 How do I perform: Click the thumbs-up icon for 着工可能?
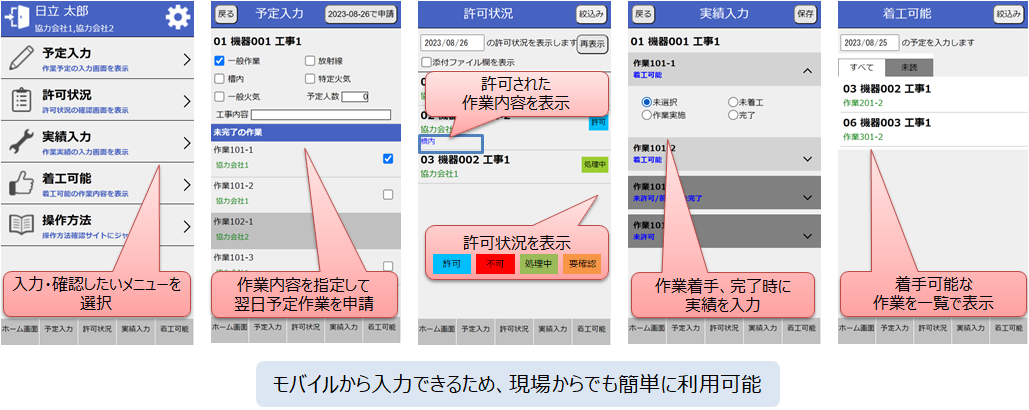[x=20, y=182]
